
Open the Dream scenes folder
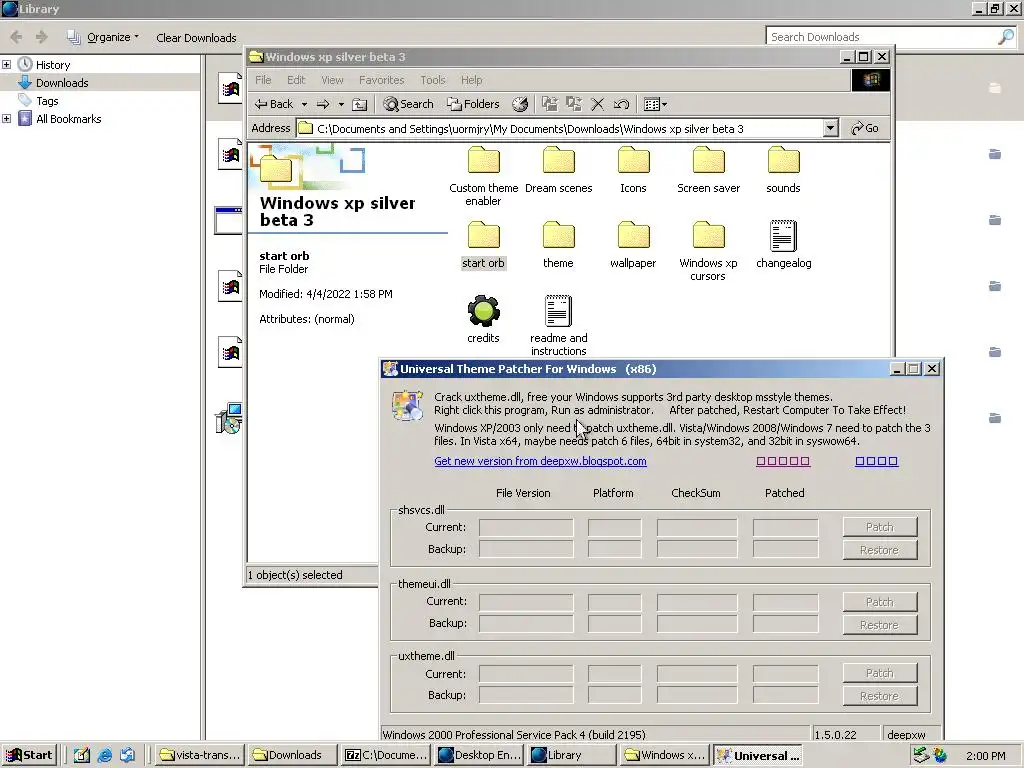[558, 170]
